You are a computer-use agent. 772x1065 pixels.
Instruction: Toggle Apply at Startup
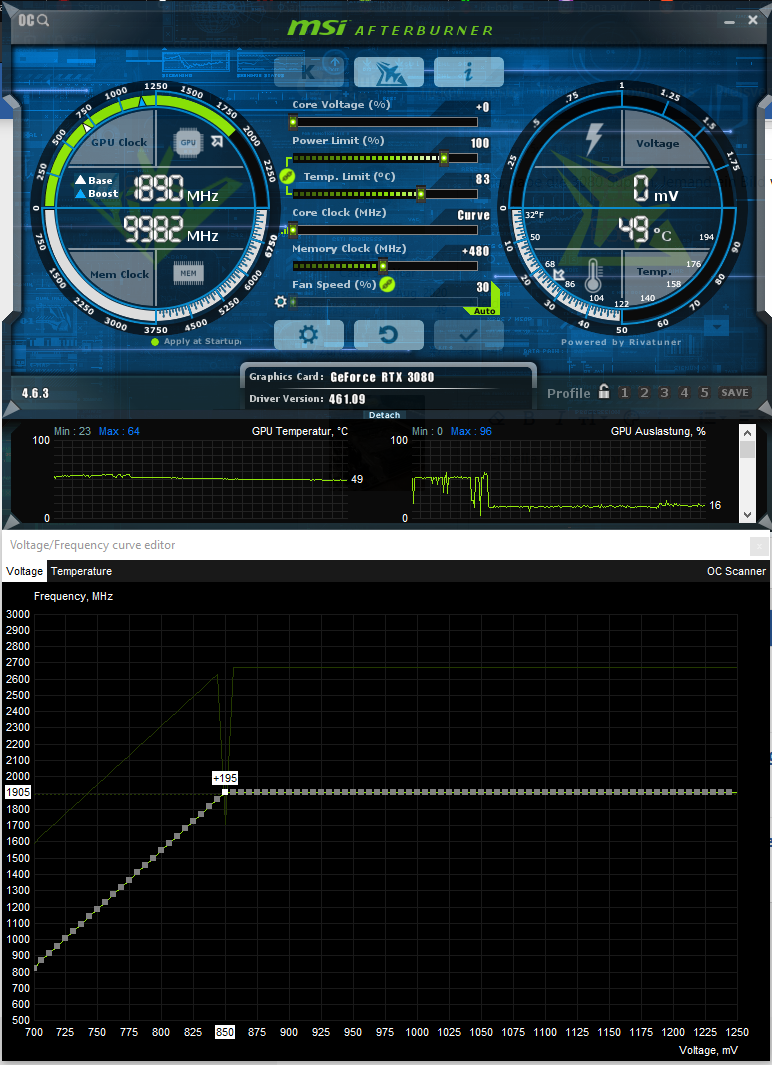coord(196,342)
